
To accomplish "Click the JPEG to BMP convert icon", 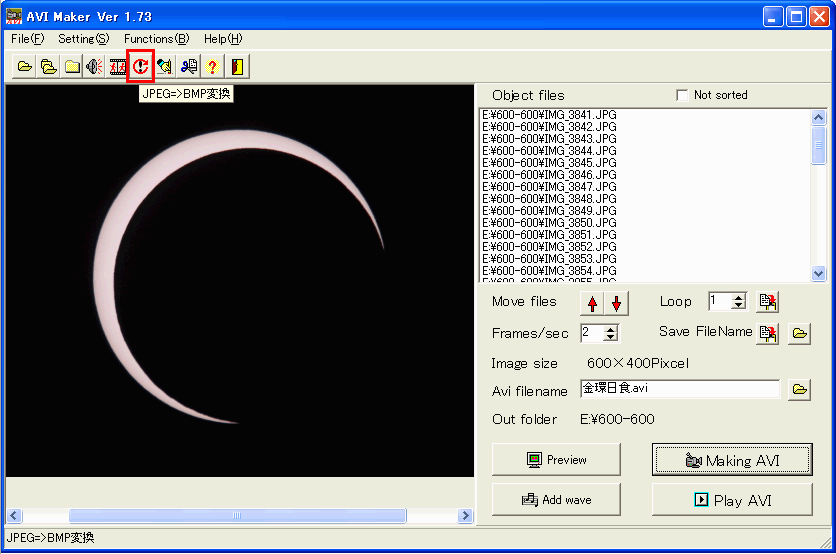I will [x=141, y=67].
